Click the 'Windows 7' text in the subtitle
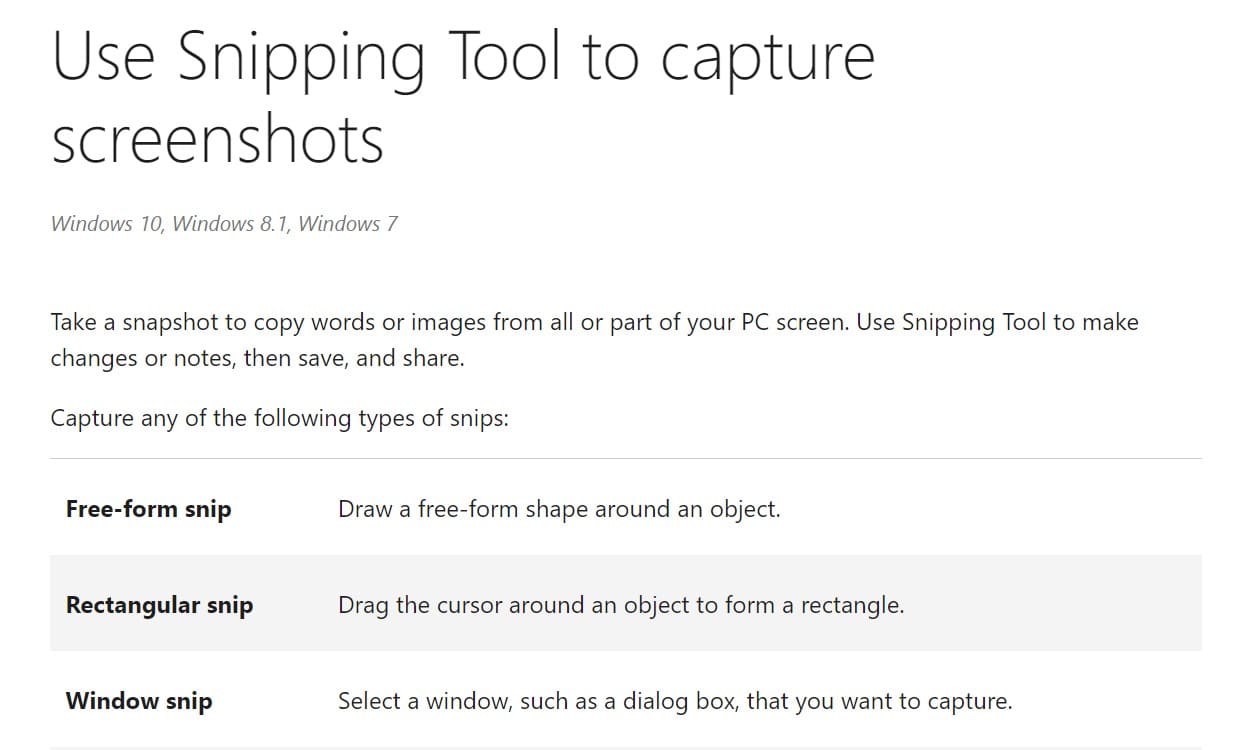 tap(347, 224)
